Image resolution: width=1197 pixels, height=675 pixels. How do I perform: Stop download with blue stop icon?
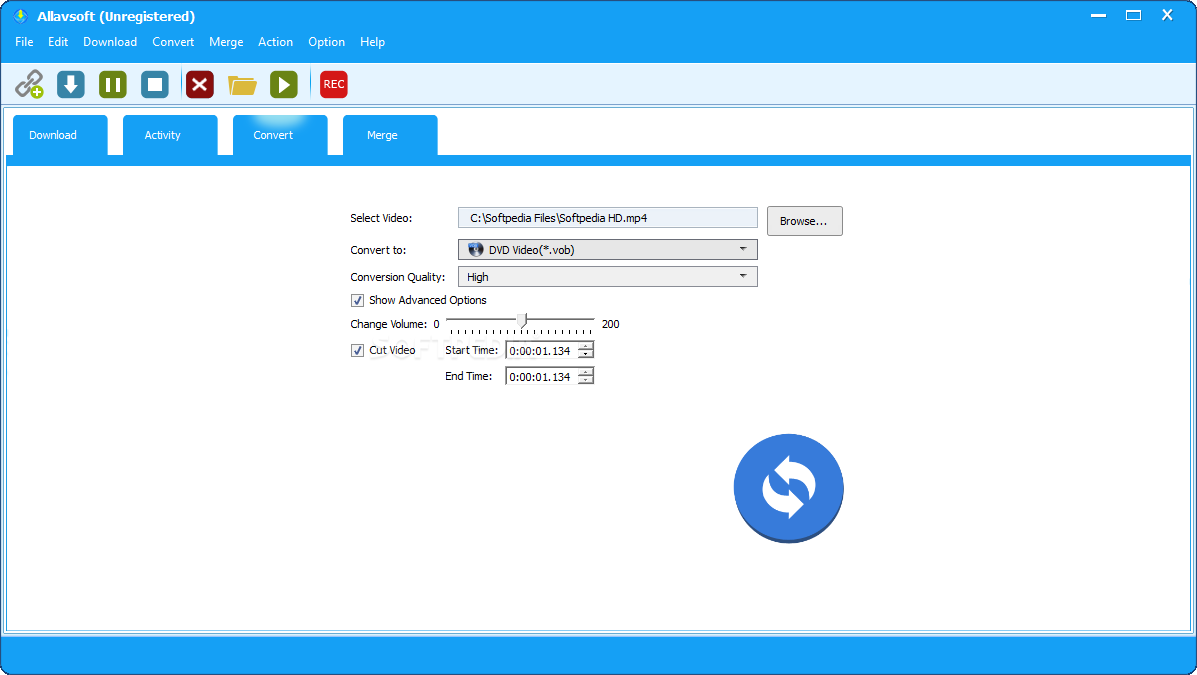pos(154,84)
